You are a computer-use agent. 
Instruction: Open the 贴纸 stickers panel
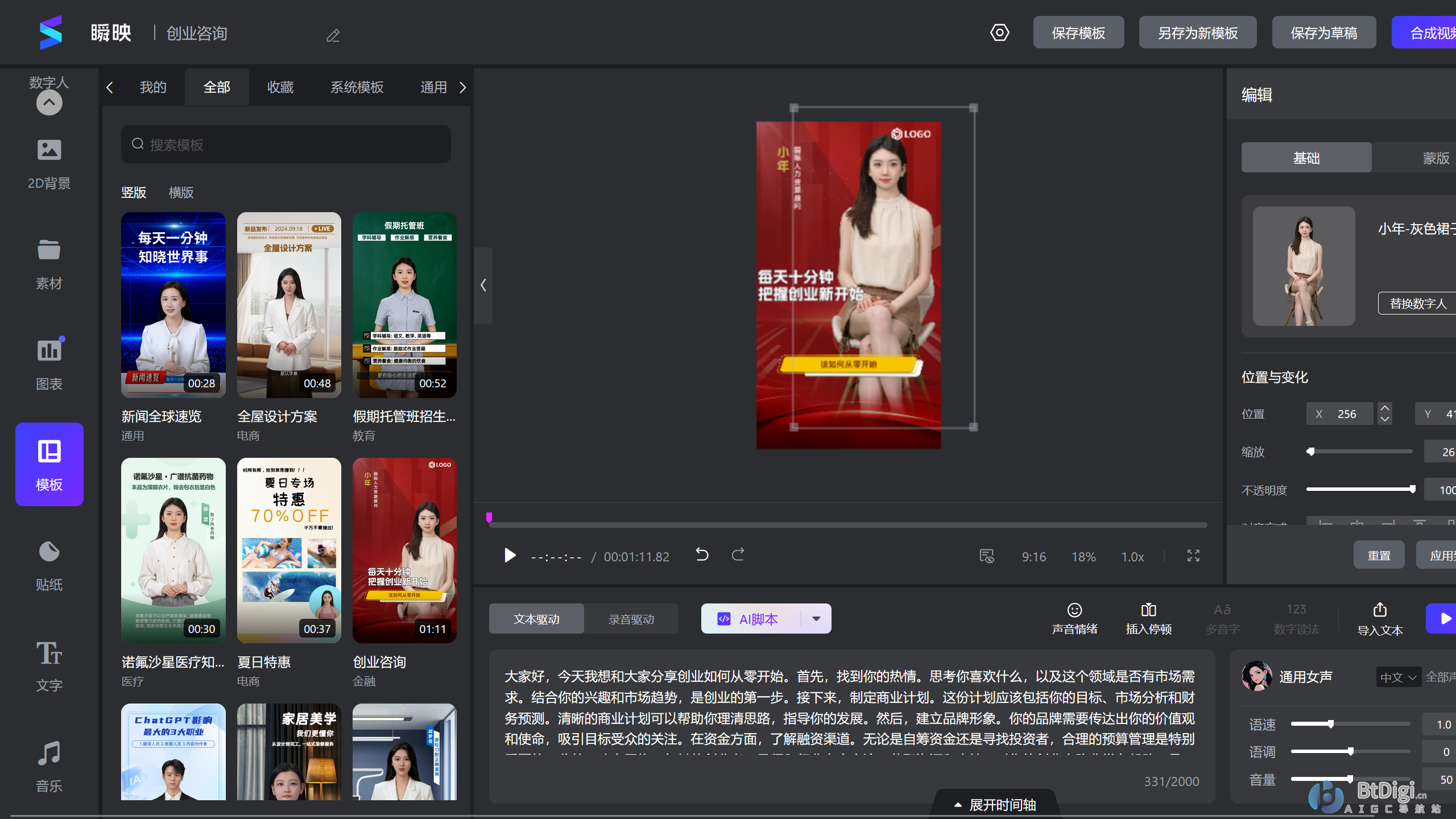coord(49,565)
